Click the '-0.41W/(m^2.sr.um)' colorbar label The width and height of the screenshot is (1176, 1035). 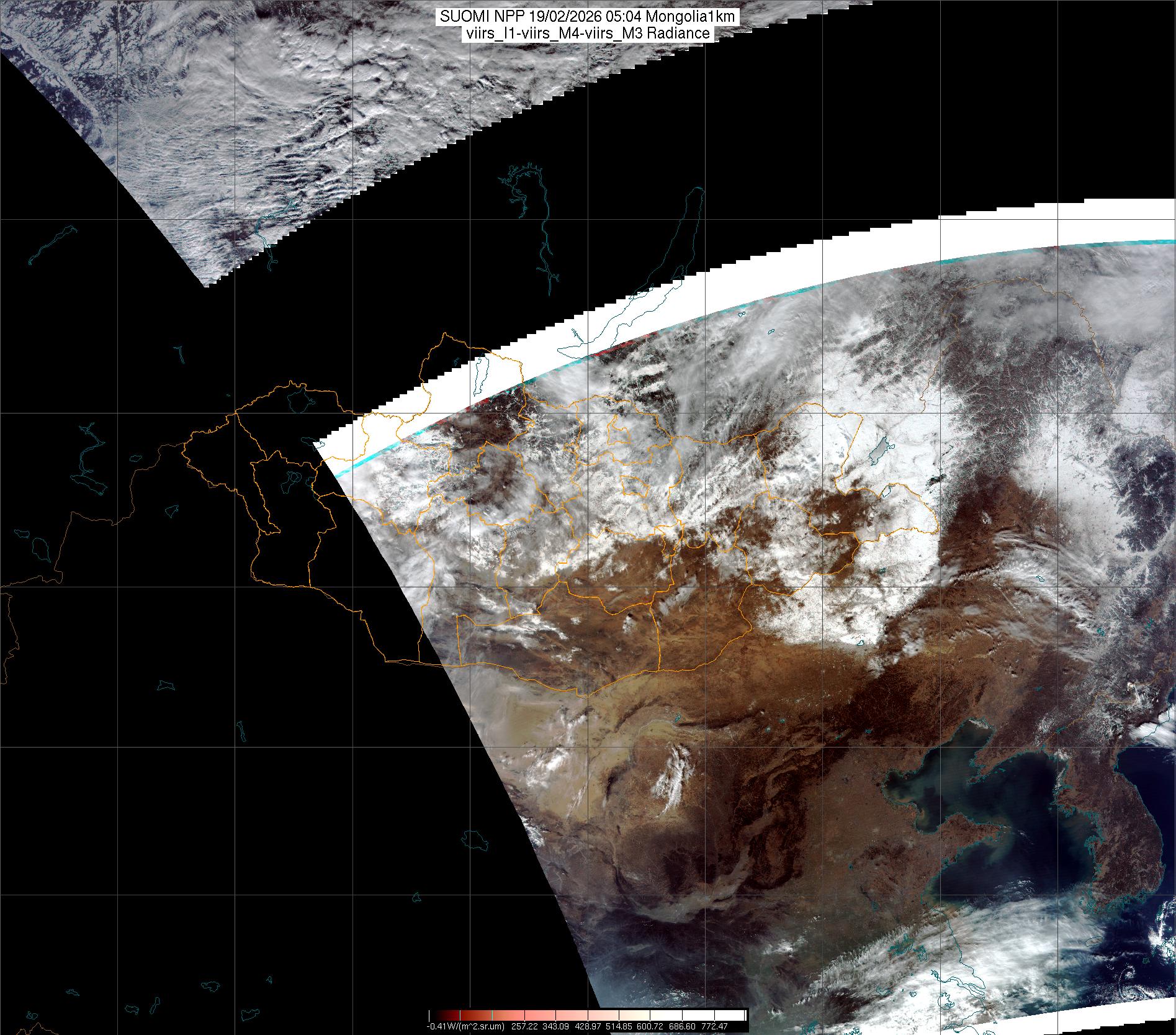click(x=465, y=1026)
